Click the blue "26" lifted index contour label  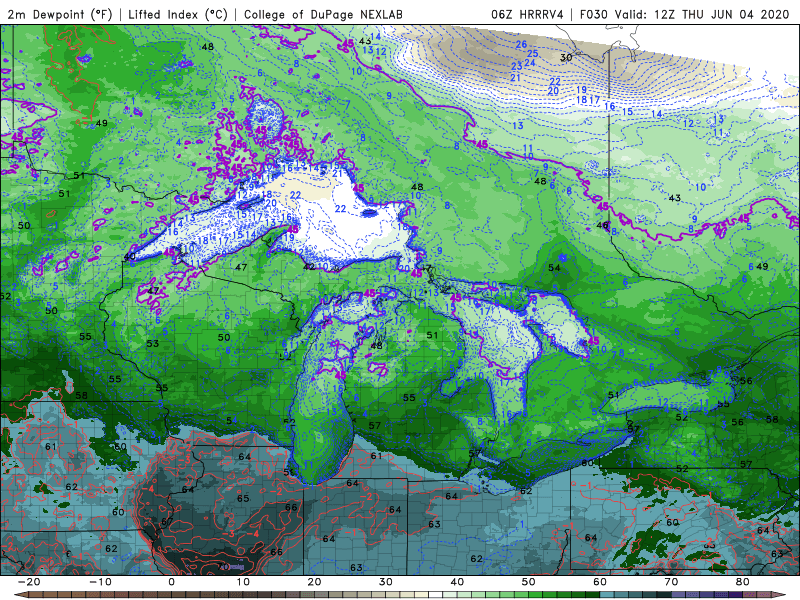point(521,44)
